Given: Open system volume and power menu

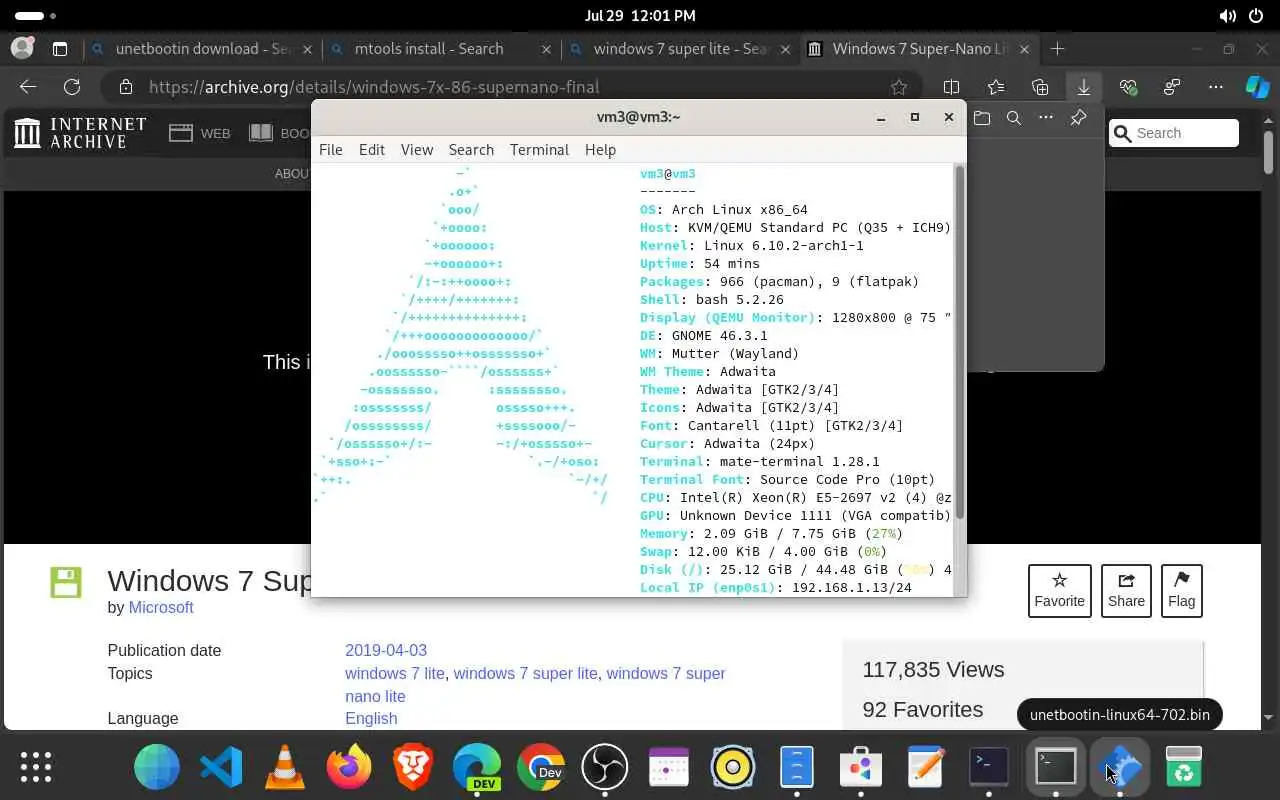Looking at the screenshot, I should (x=1242, y=15).
